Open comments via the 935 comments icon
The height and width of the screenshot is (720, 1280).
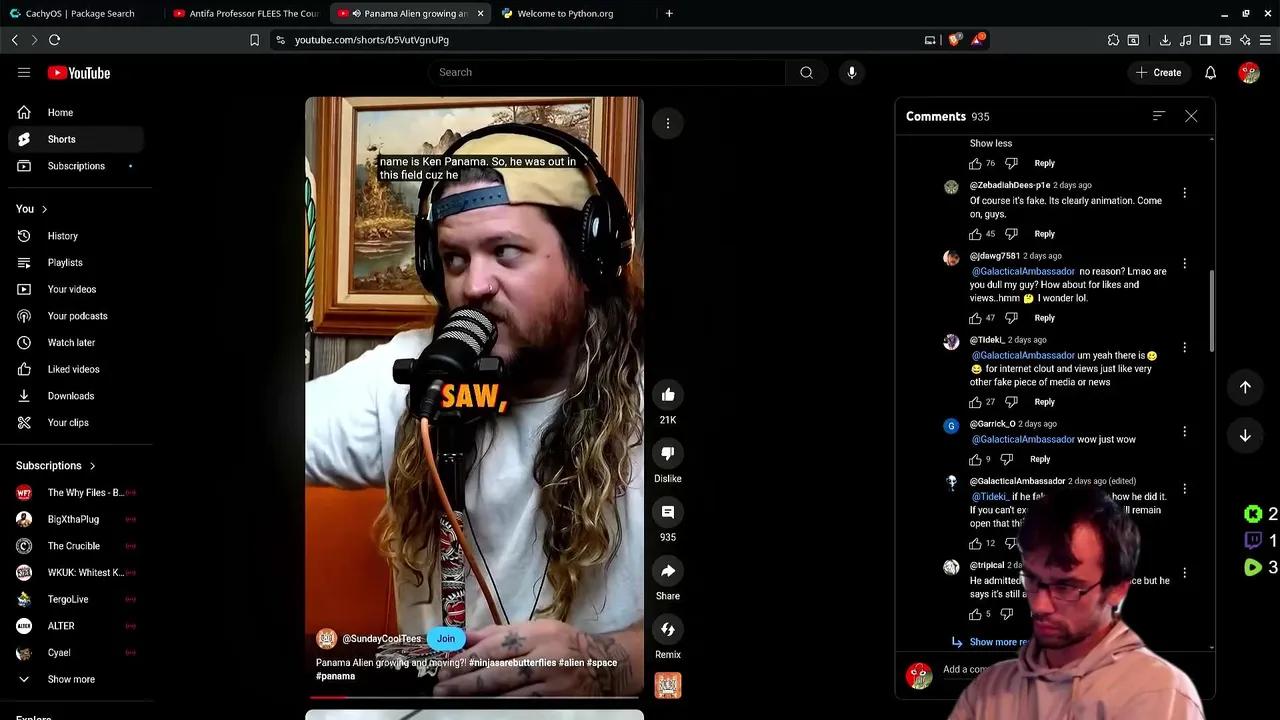(668, 512)
